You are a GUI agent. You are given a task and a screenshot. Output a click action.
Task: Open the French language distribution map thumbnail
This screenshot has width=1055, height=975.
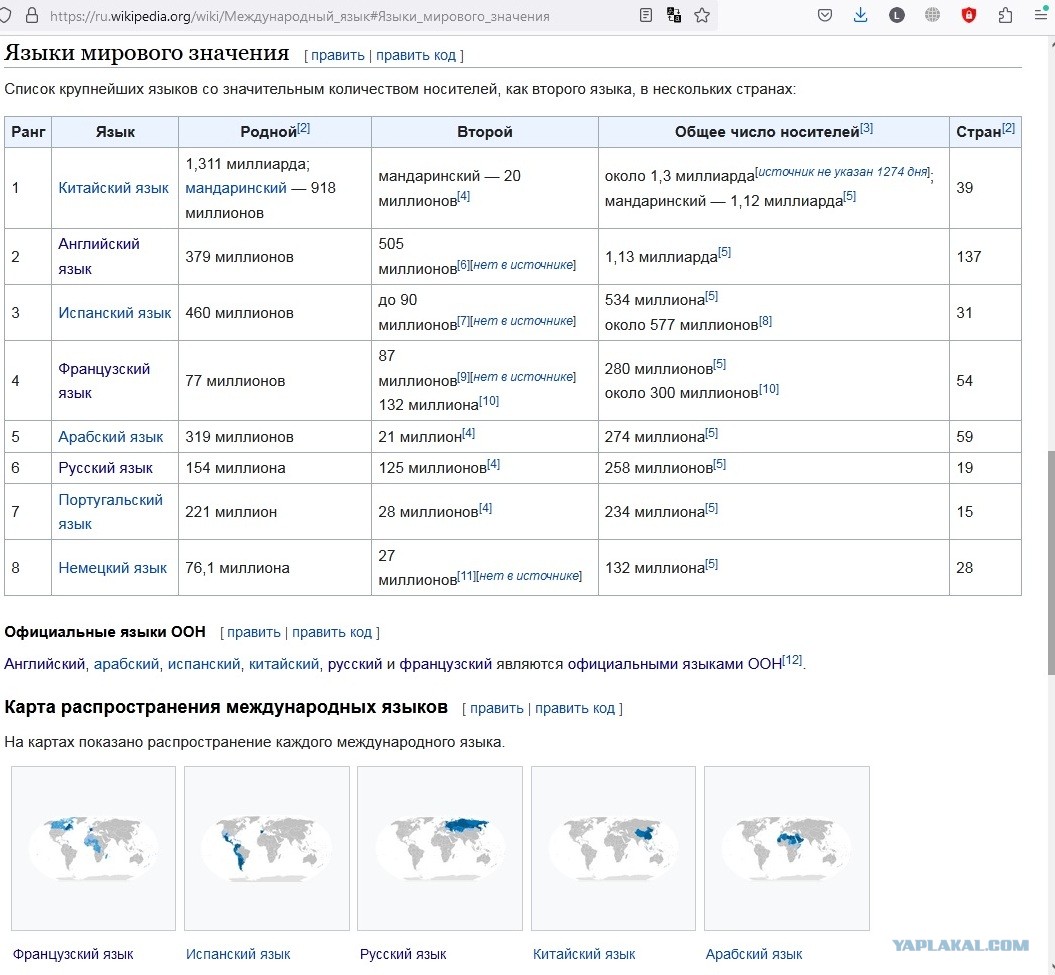[94, 848]
